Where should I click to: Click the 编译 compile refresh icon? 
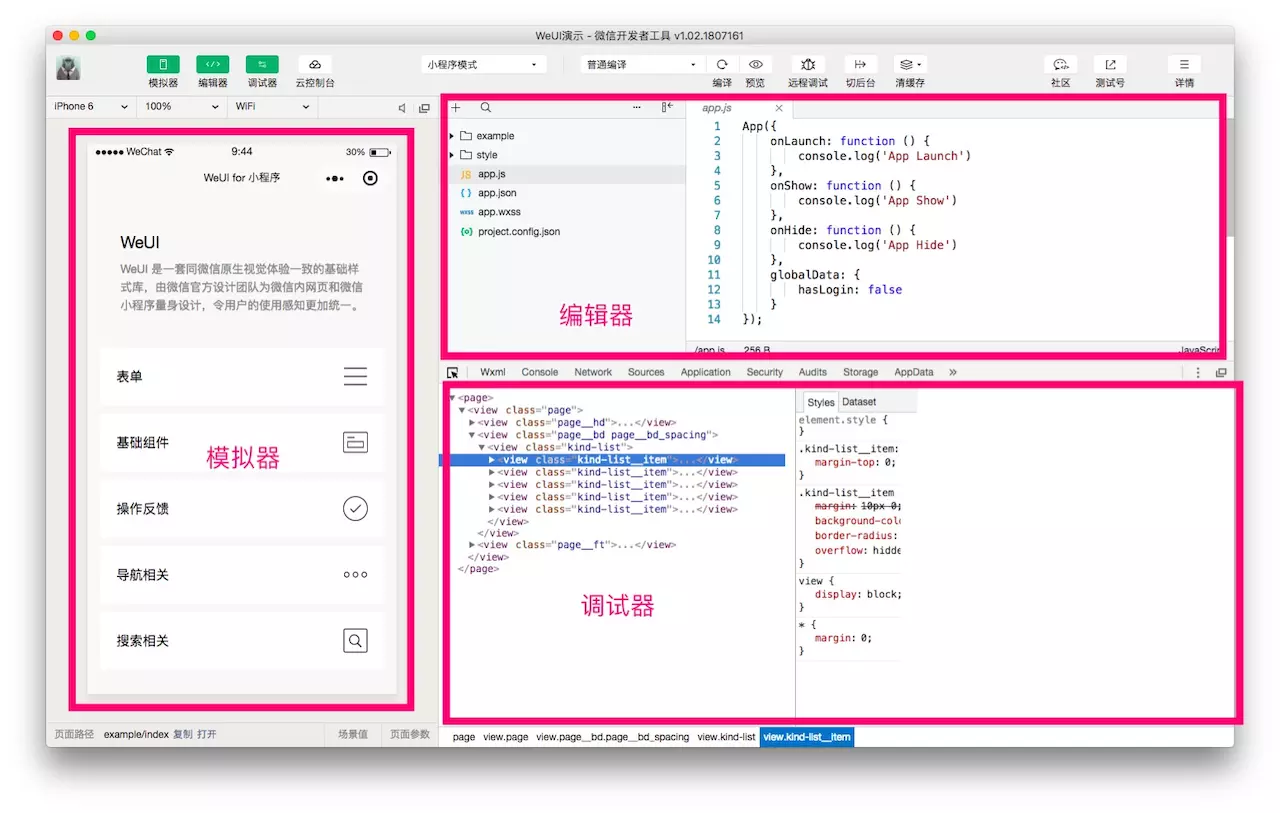pyautogui.click(x=722, y=64)
